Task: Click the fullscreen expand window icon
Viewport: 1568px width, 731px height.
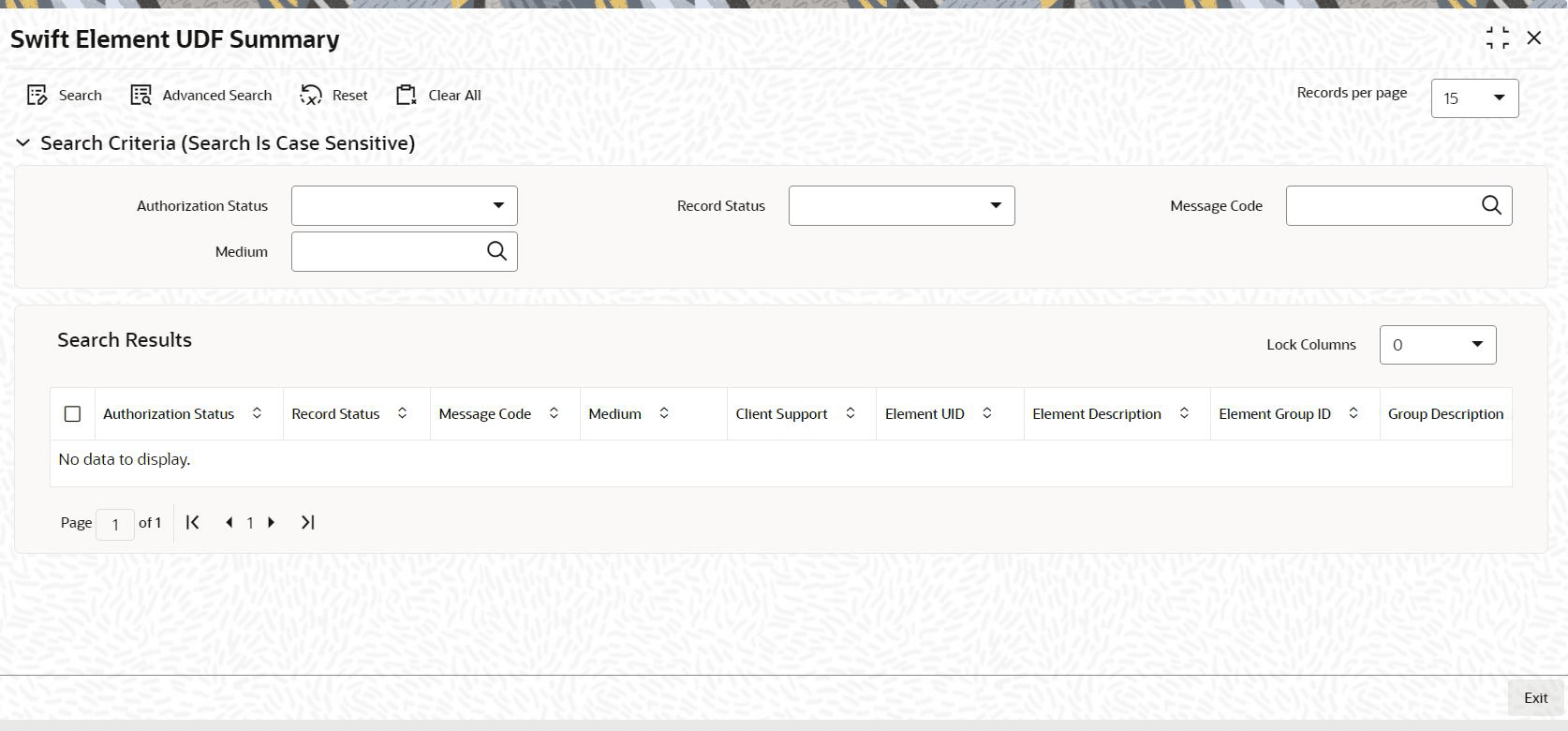Action: click(x=1497, y=38)
